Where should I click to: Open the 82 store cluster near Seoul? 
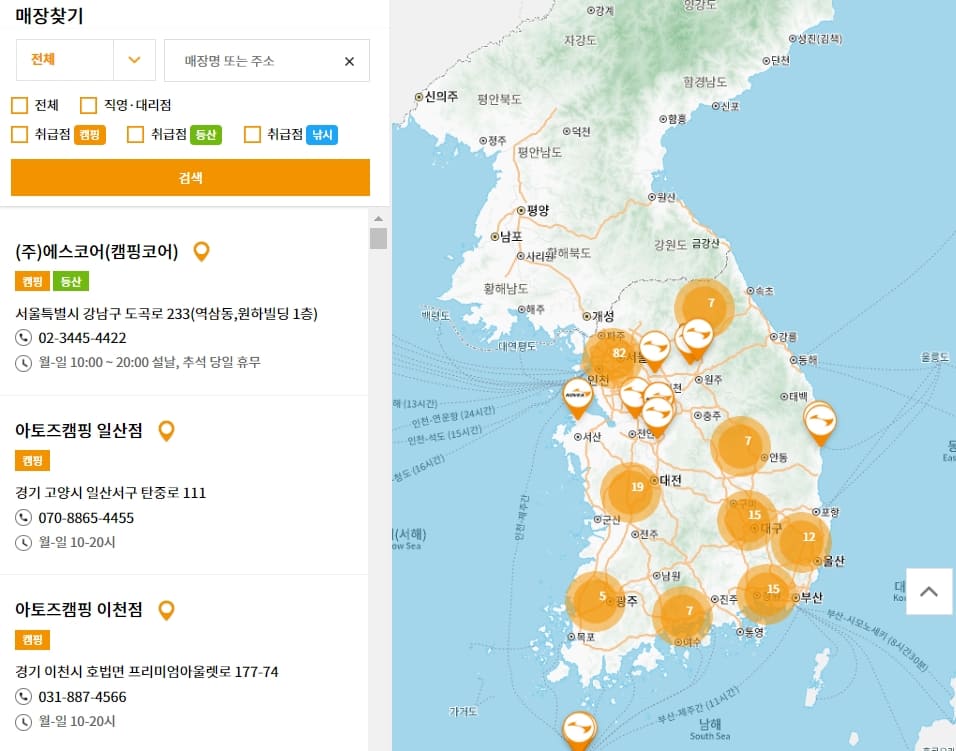(612, 357)
